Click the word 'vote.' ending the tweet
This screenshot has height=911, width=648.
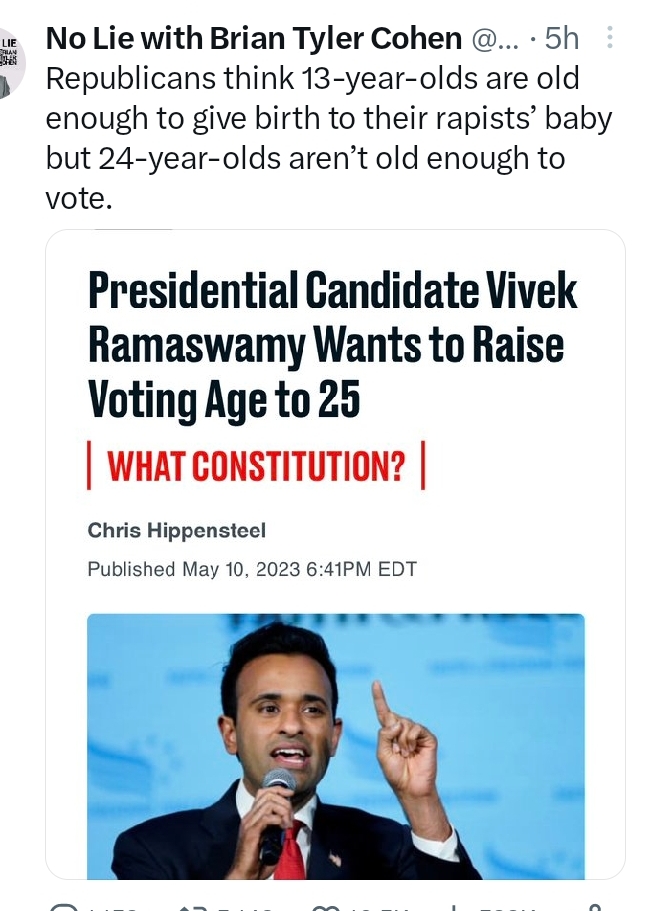coord(78,199)
